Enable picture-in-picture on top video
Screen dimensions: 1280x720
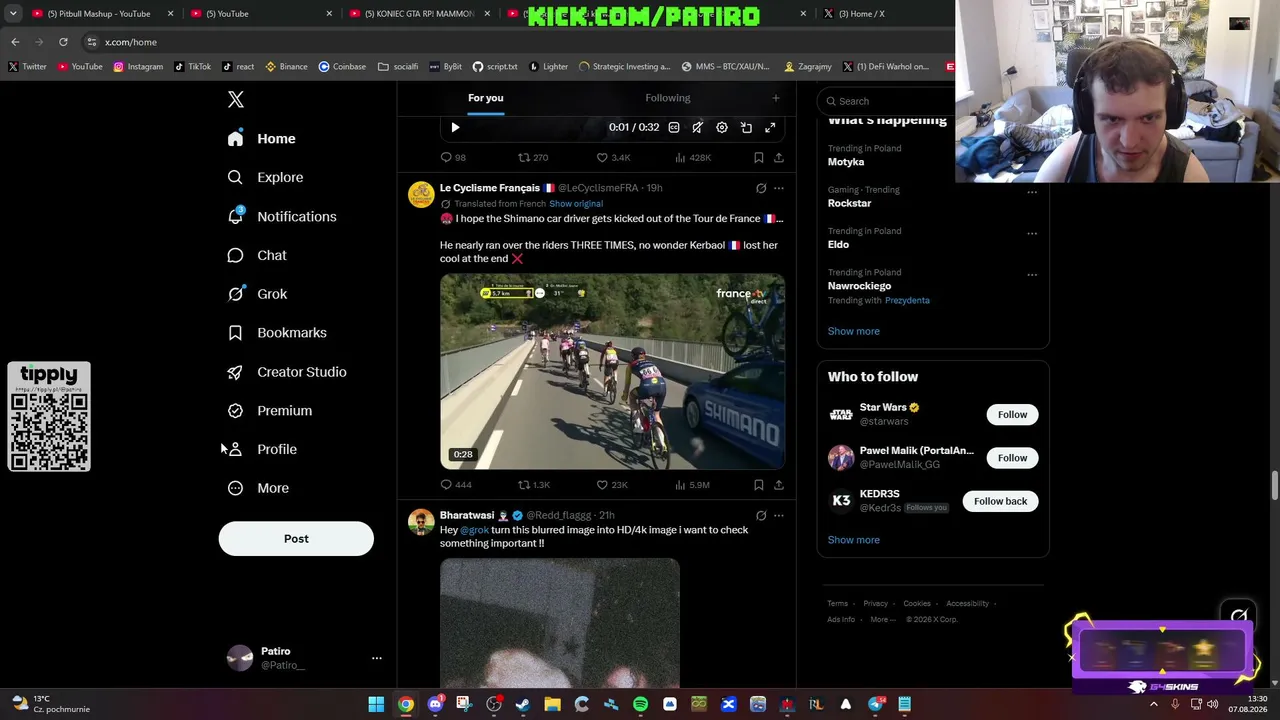pos(746,128)
